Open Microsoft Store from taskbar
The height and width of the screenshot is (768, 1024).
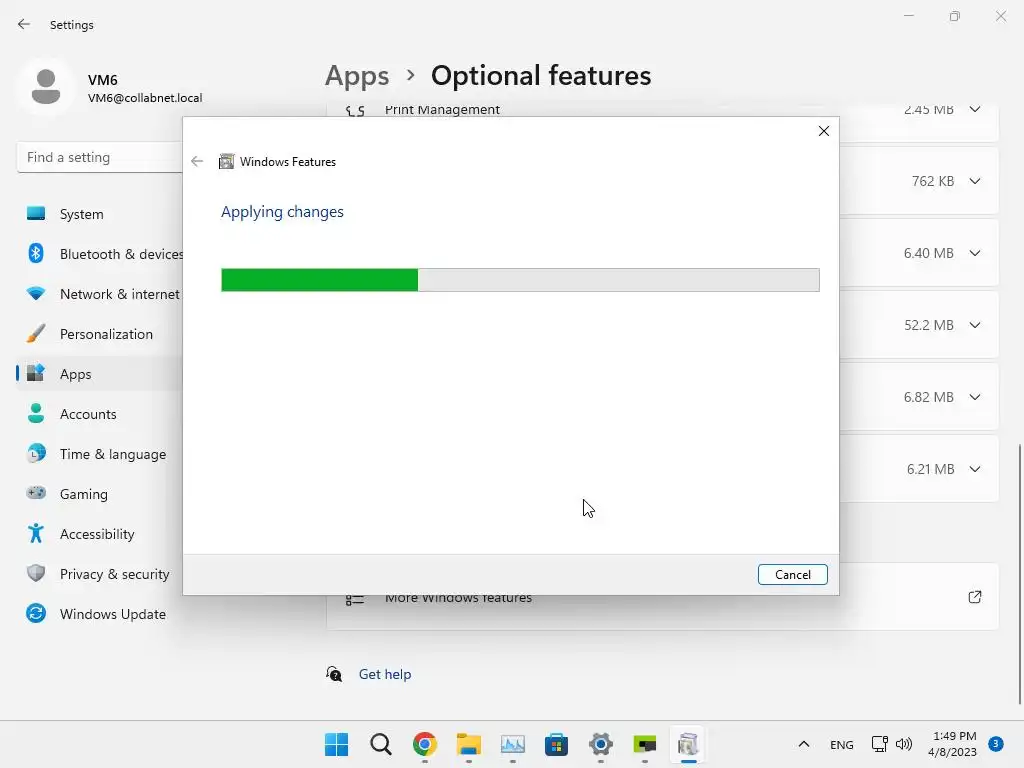pos(556,744)
